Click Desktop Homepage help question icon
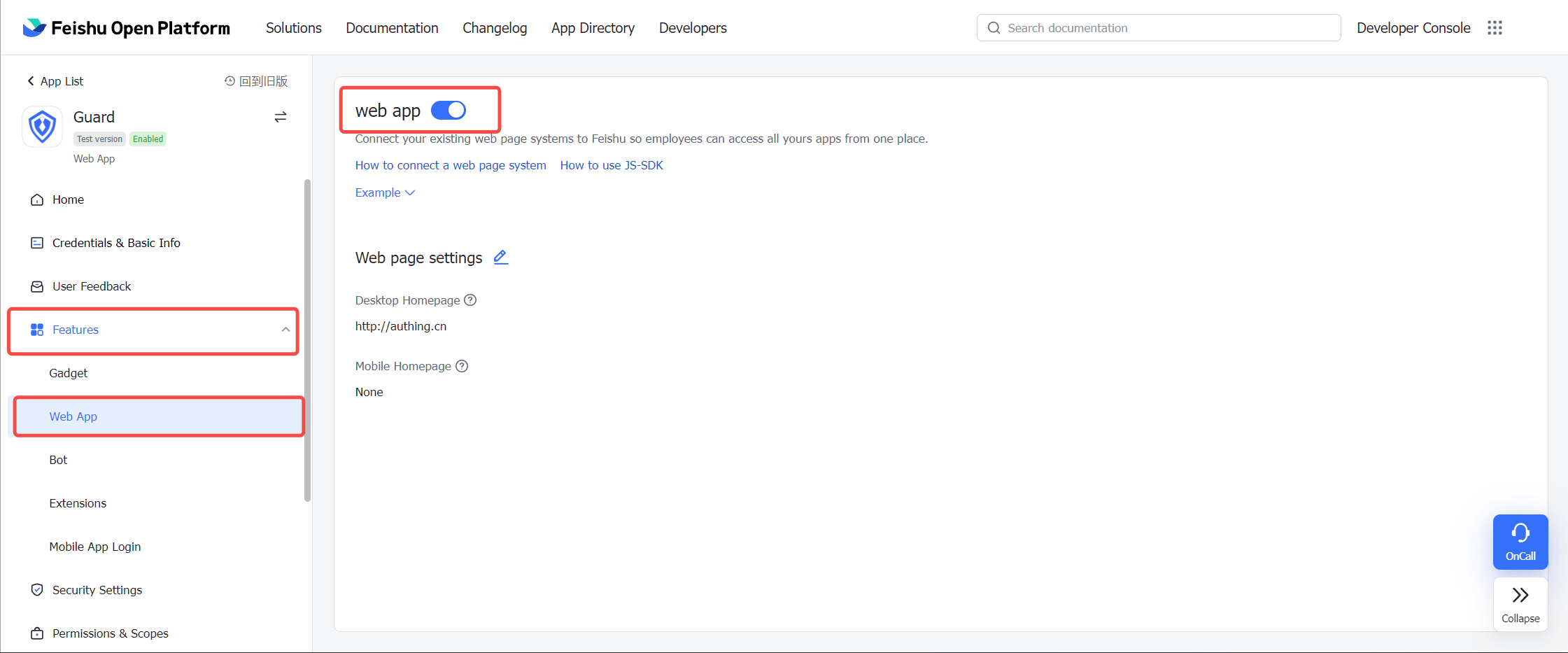Image resolution: width=1568 pixels, height=653 pixels. [x=470, y=300]
